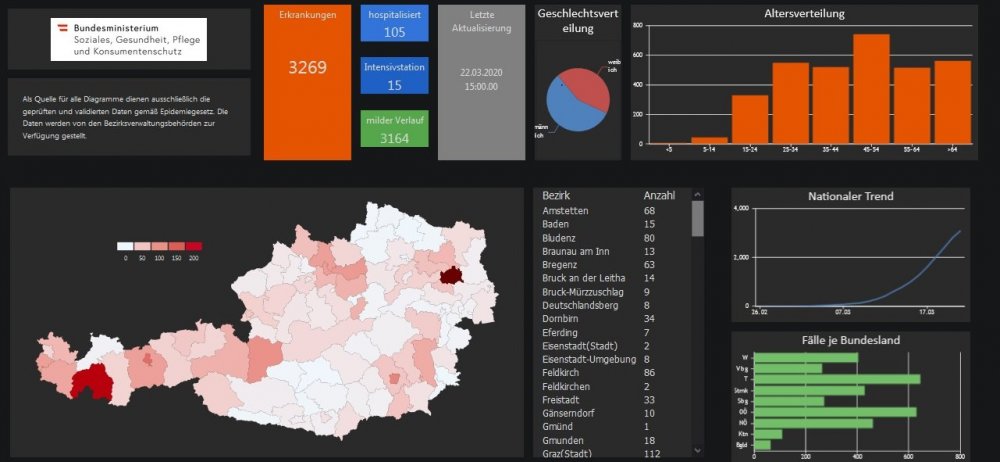Click the milder Verlauf 3164 tile
Image resolution: width=1000 pixels, height=462 pixels.
[x=394, y=129]
